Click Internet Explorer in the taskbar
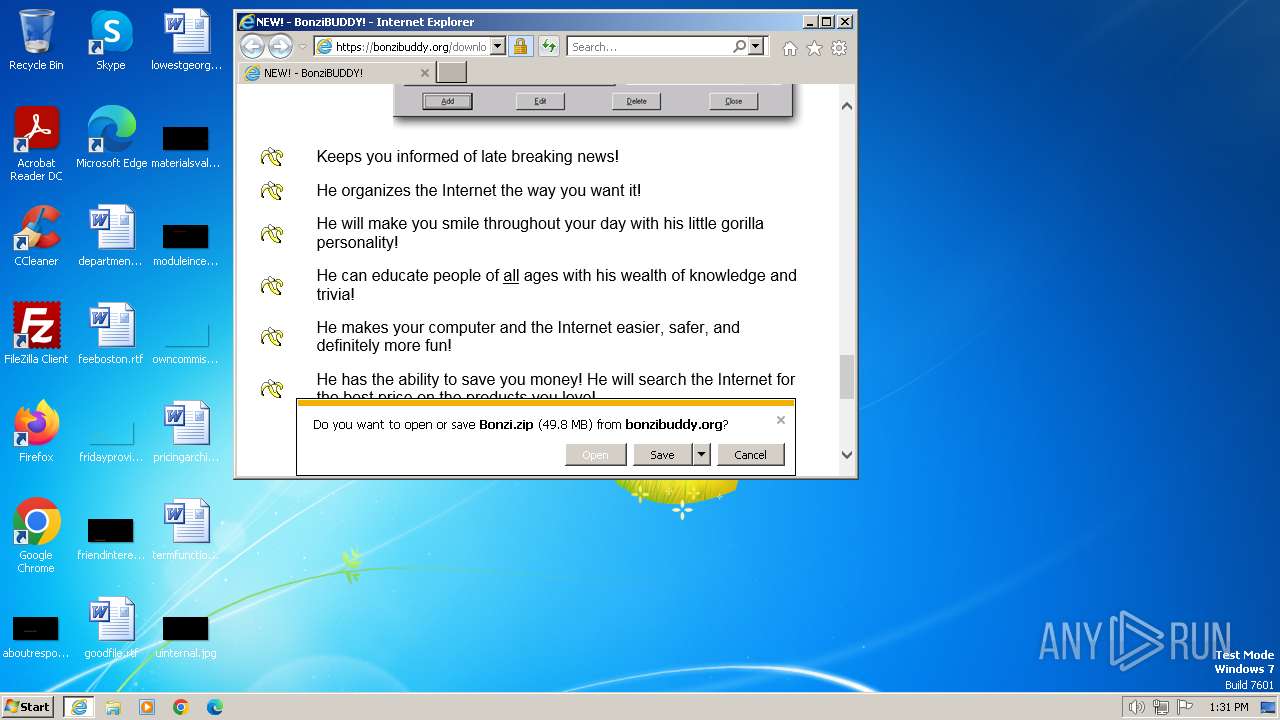The image size is (1280, 720). coord(78,707)
